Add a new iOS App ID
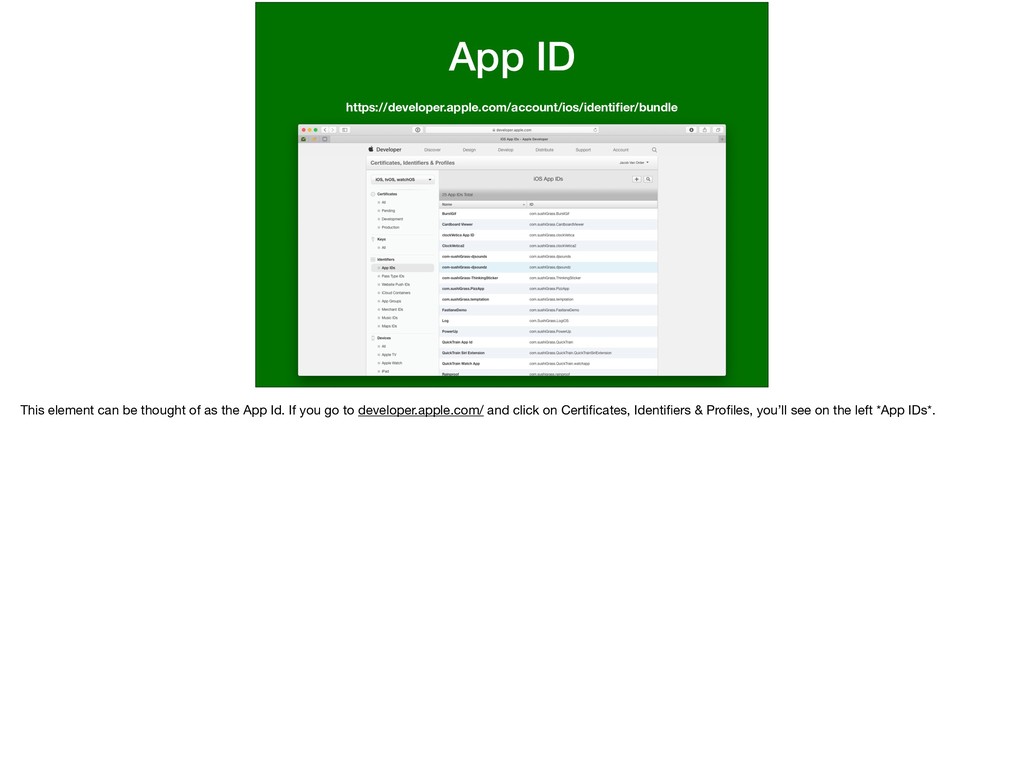 tap(636, 179)
